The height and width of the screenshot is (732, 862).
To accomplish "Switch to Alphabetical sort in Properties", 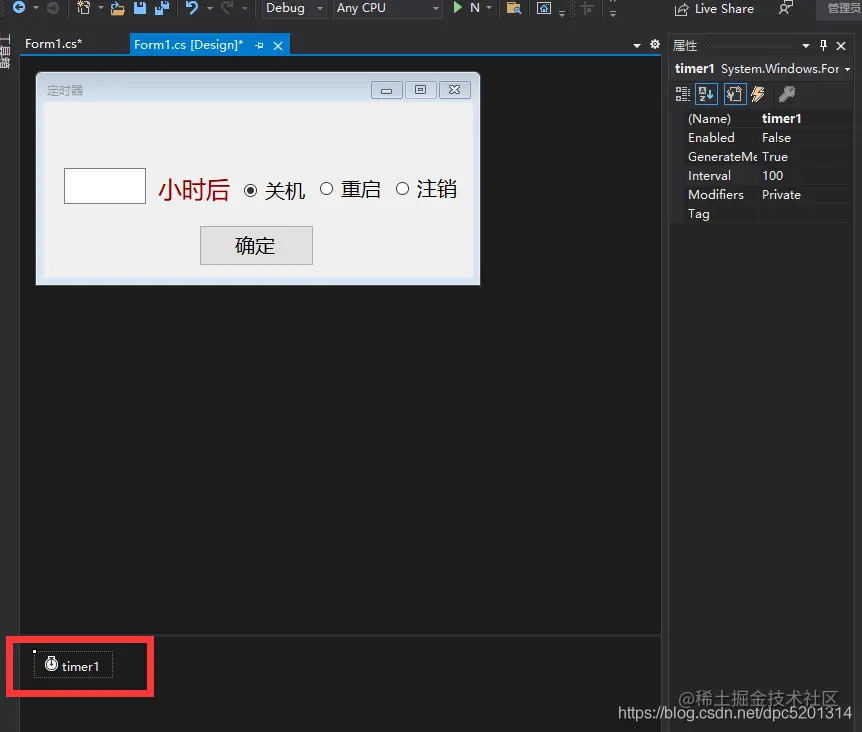I will pyautogui.click(x=706, y=94).
